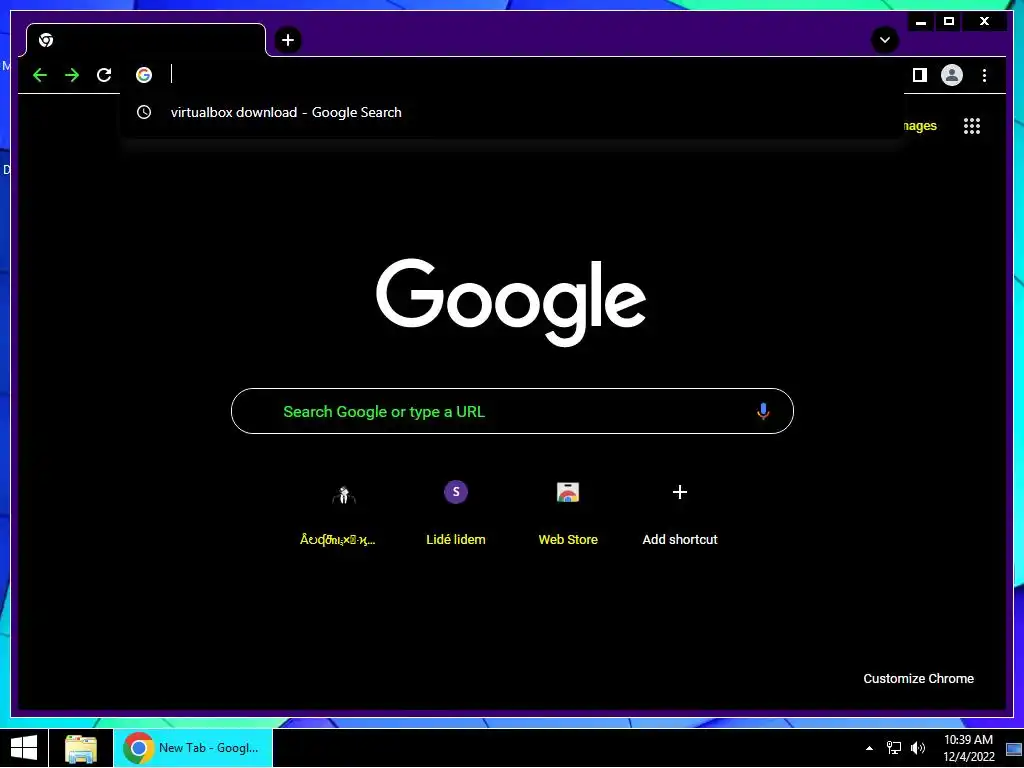This screenshot has width=1024, height=768.
Task: Start voice search with microphone icon
Action: click(763, 411)
